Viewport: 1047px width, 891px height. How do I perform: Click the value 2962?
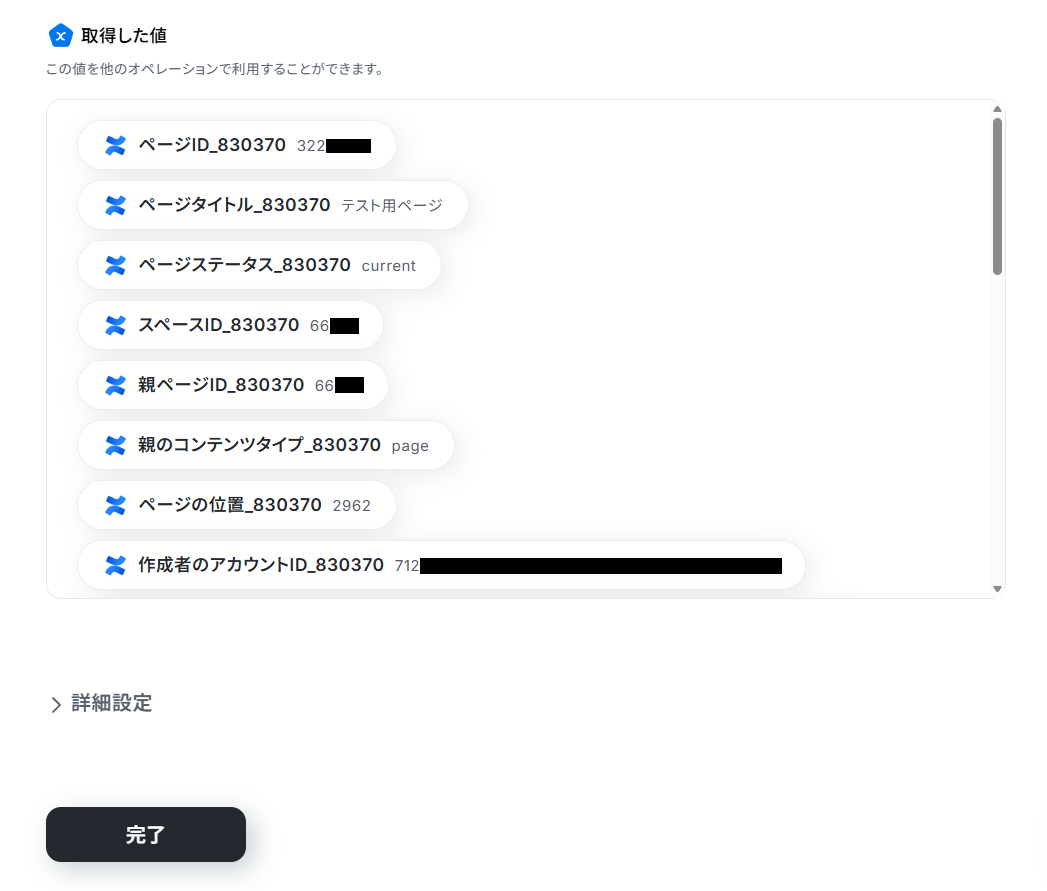pyautogui.click(x=351, y=506)
